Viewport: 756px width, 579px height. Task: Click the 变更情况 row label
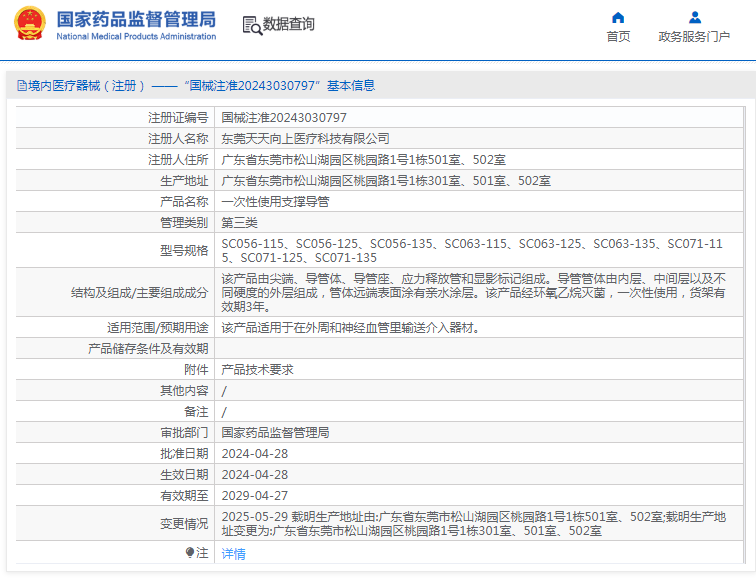coord(184,524)
